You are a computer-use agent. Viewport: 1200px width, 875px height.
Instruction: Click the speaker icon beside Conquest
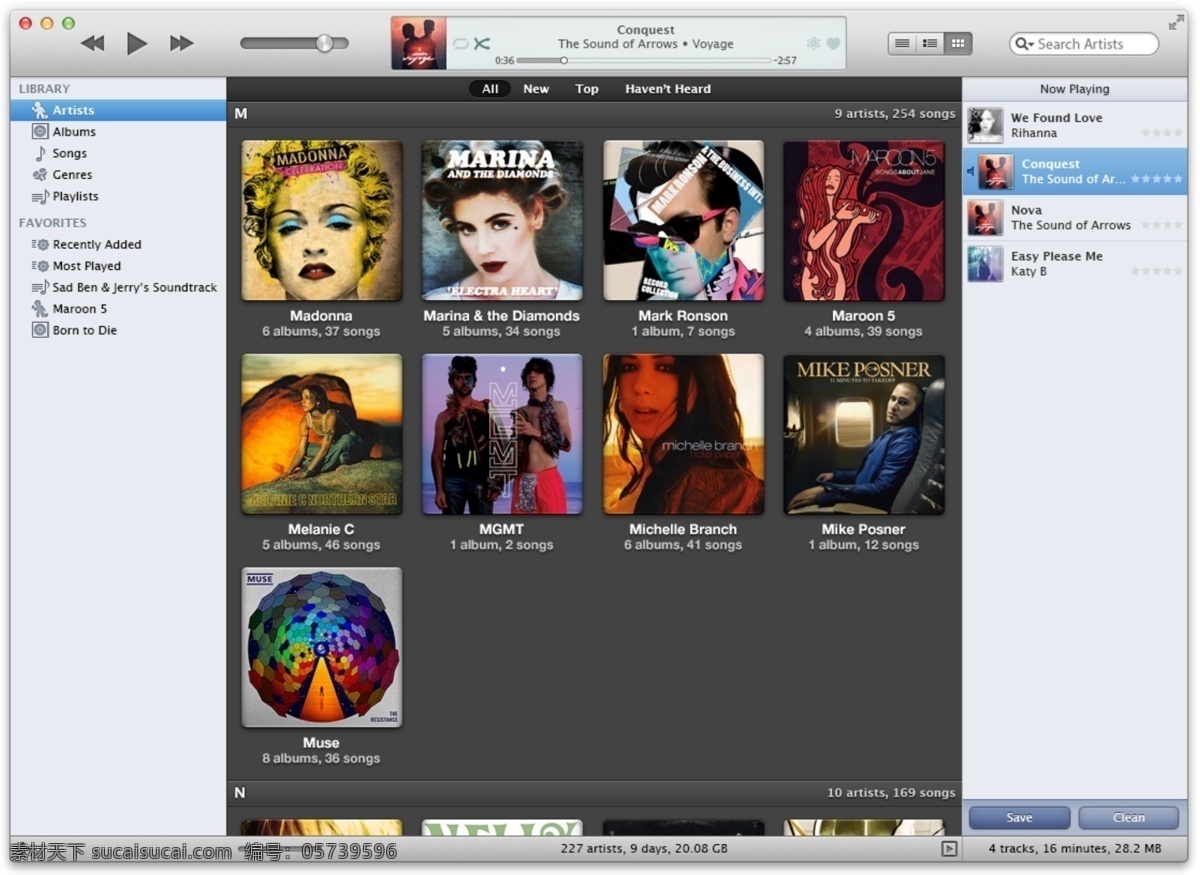click(971, 172)
